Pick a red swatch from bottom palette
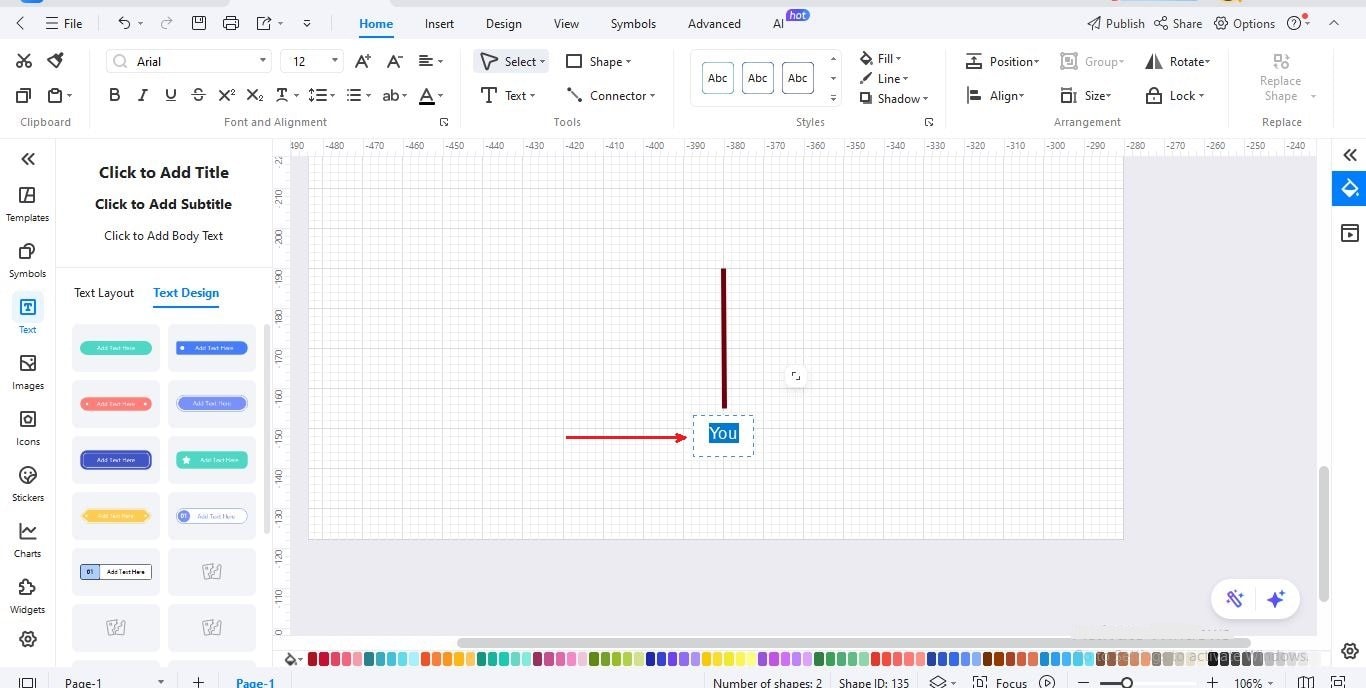 click(x=311, y=659)
